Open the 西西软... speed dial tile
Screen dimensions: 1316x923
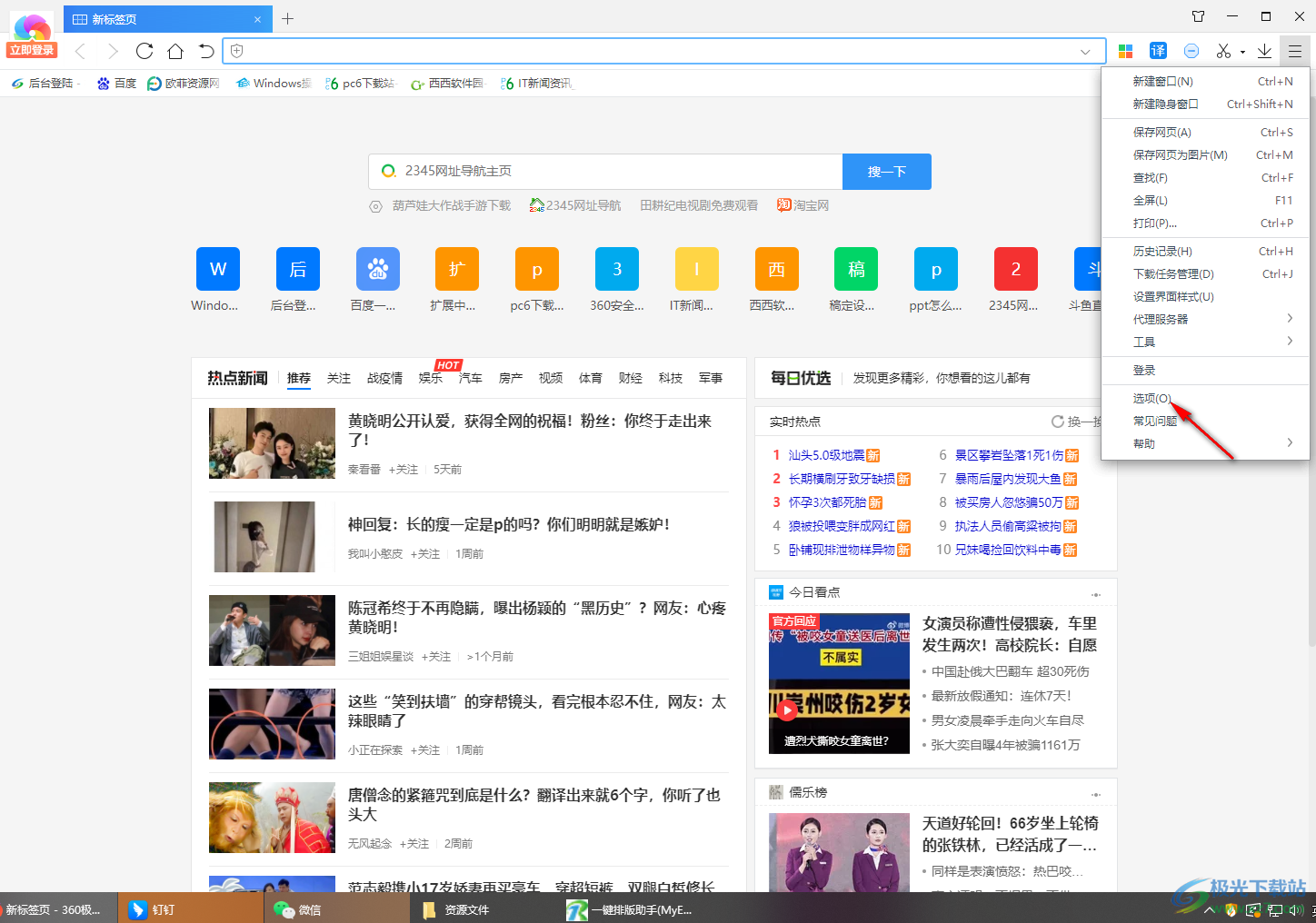pos(777,269)
